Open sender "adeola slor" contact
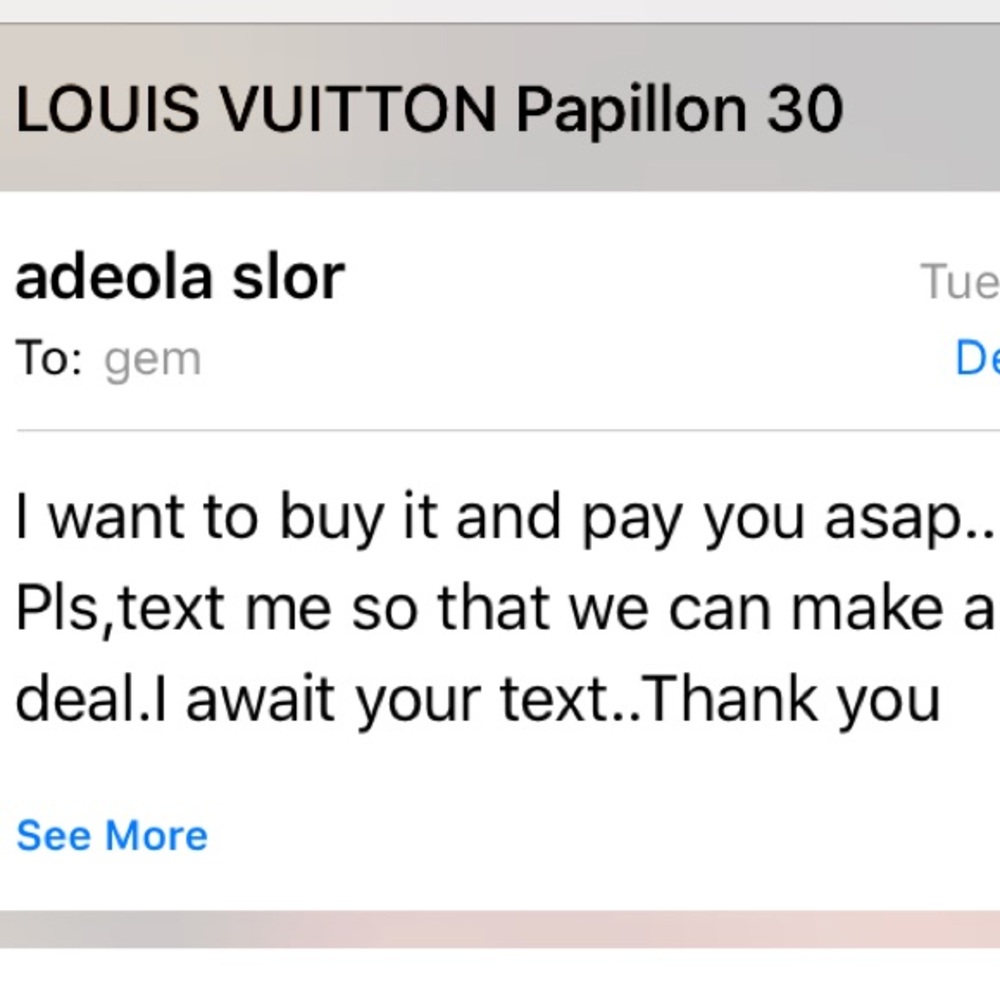This screenshot has width=1000, height=1000. point(180,277)
